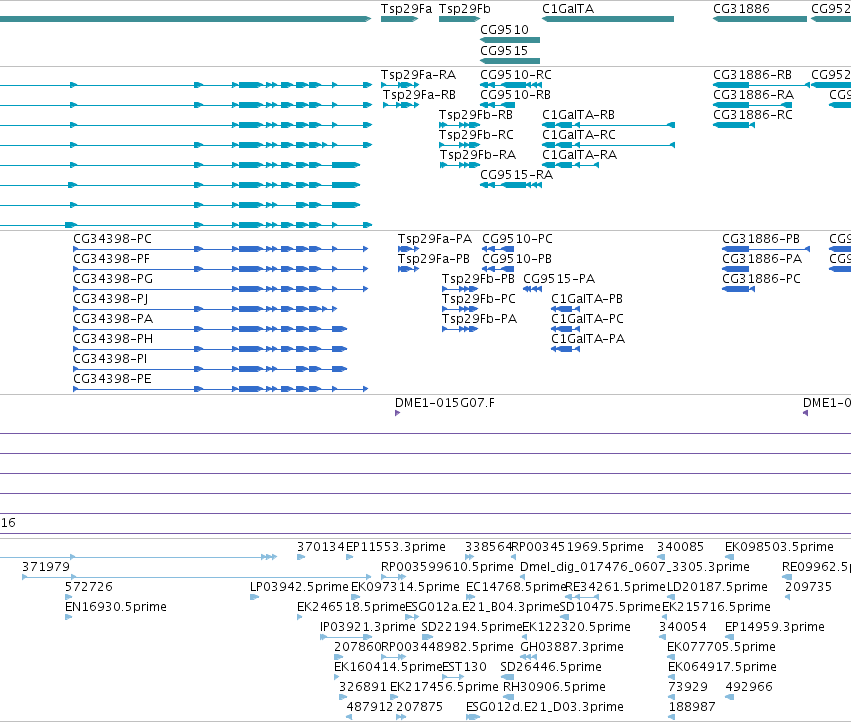Image resolution: width=851 pixels, height=722 pixels.
Task: Select transcript Tsp29Fa-RB label
Action: (x=419, y=95)
